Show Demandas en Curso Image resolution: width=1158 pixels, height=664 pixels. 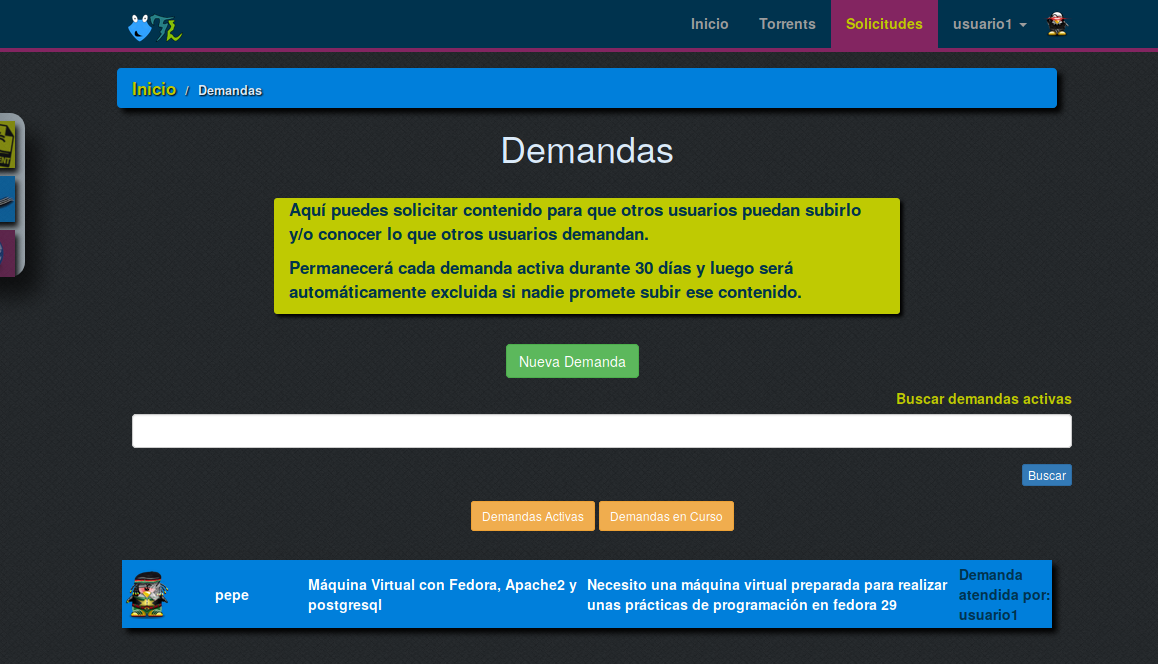point(666,516)
